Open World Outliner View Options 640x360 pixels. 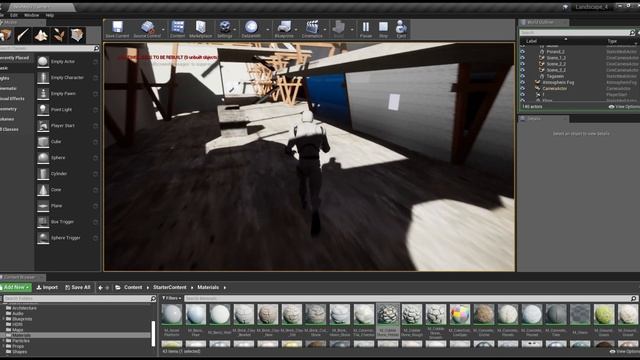pyautogui.click(x=624, y=107)
